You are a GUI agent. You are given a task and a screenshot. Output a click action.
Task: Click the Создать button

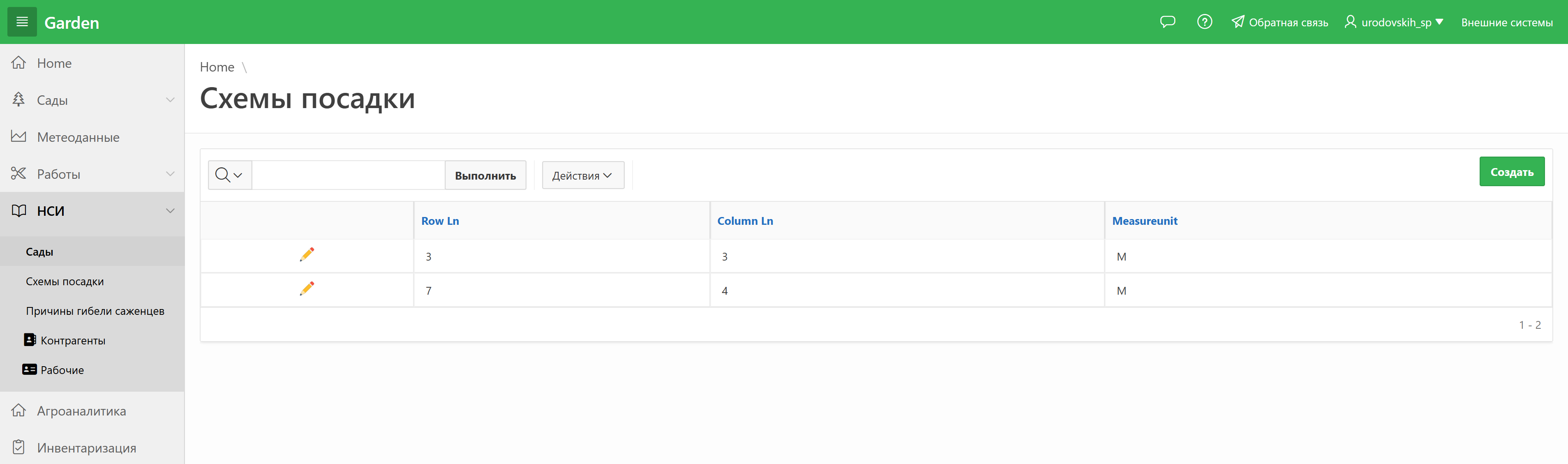pos(1511,172)
